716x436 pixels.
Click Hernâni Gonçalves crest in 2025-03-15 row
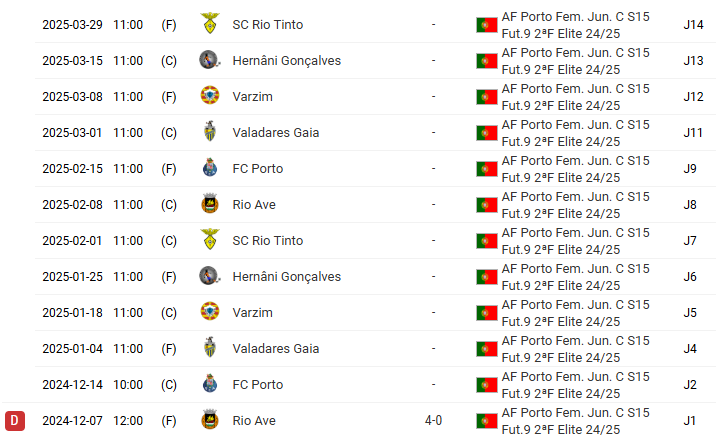tap(210, 60)
